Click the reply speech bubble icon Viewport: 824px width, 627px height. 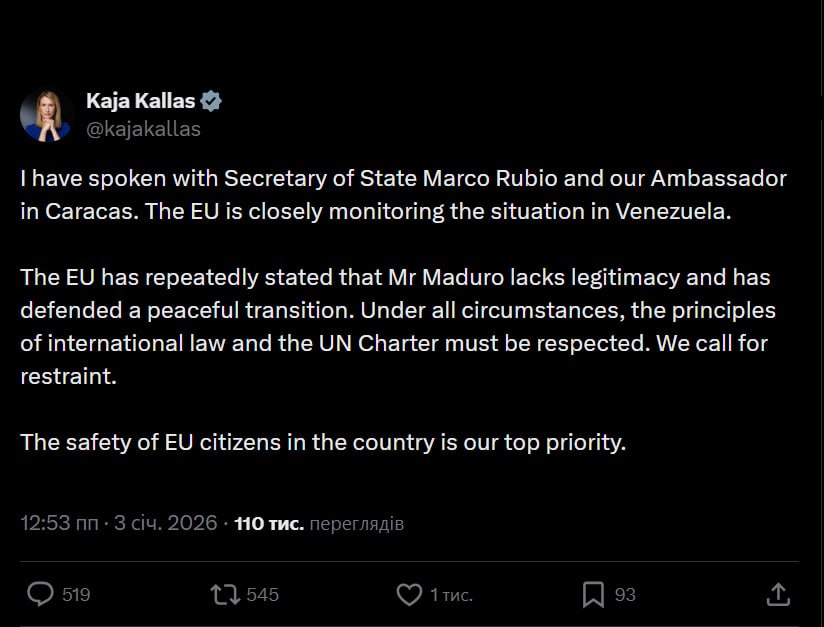coord(40,595)
